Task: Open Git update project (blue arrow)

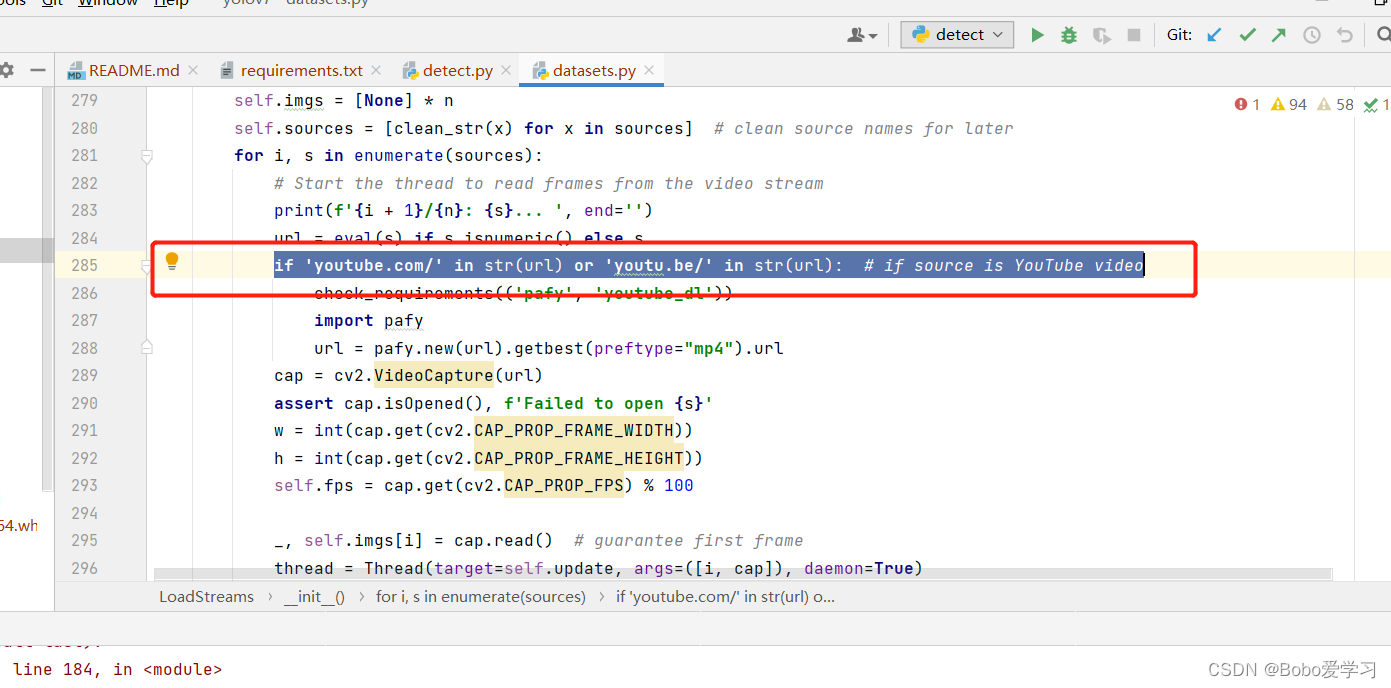Action: click(1213, 34)
